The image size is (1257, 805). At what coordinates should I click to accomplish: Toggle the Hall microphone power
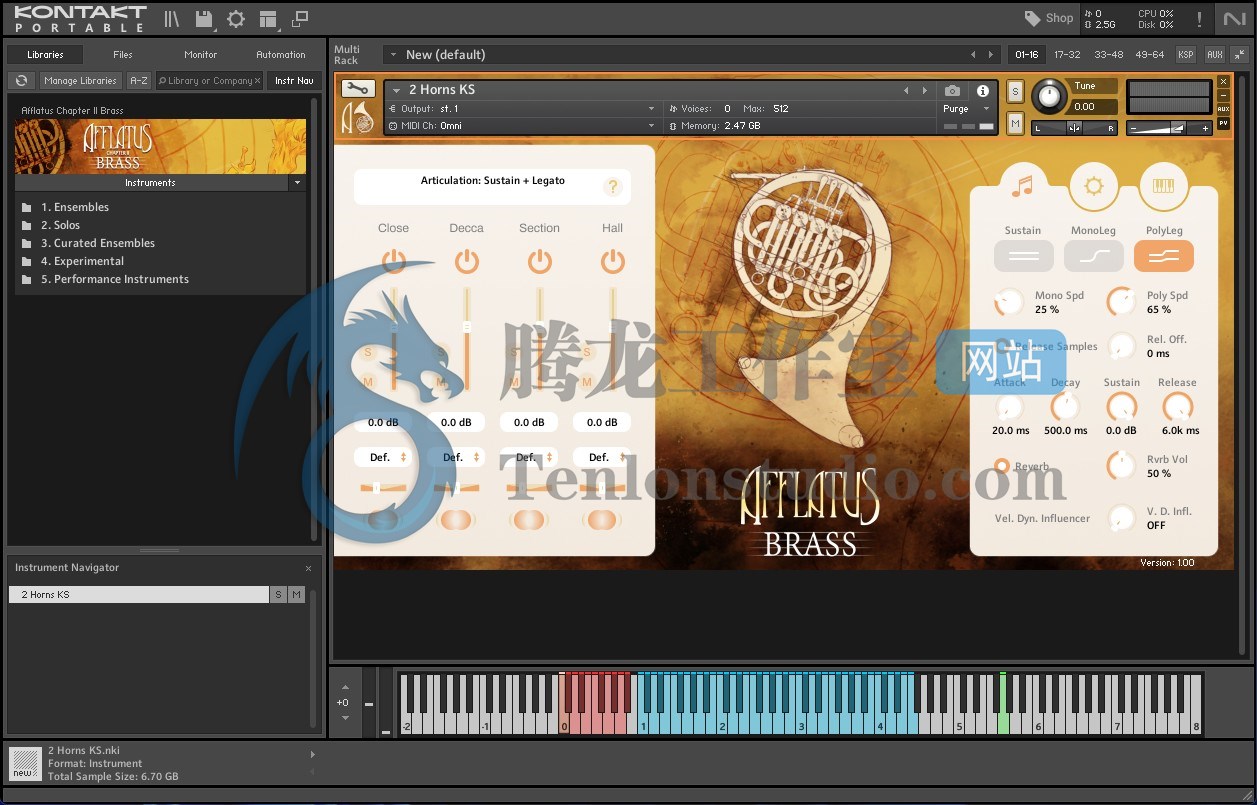[x=613, y=262]
